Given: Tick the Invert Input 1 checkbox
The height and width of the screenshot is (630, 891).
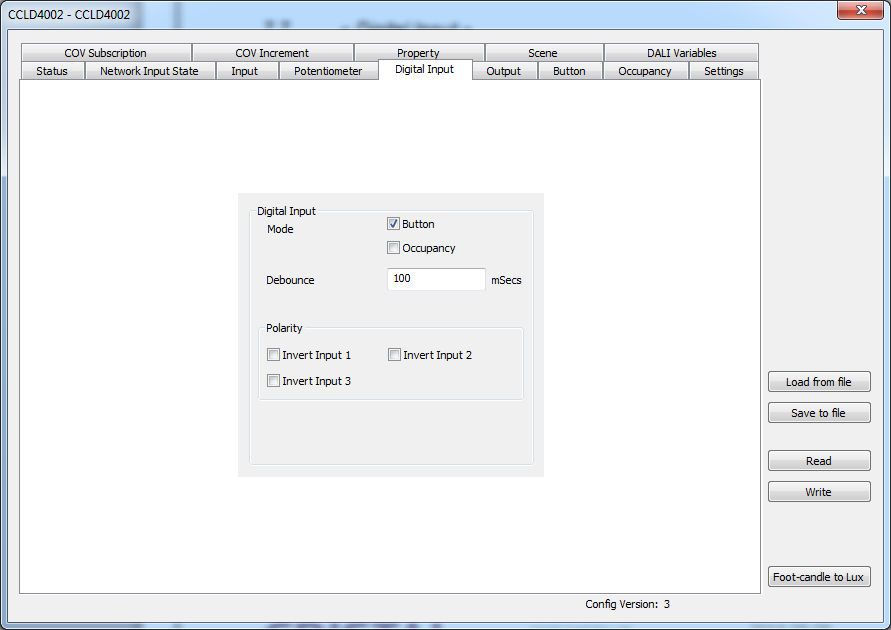Looking at the screenshot, I should (x=273, y=355).
